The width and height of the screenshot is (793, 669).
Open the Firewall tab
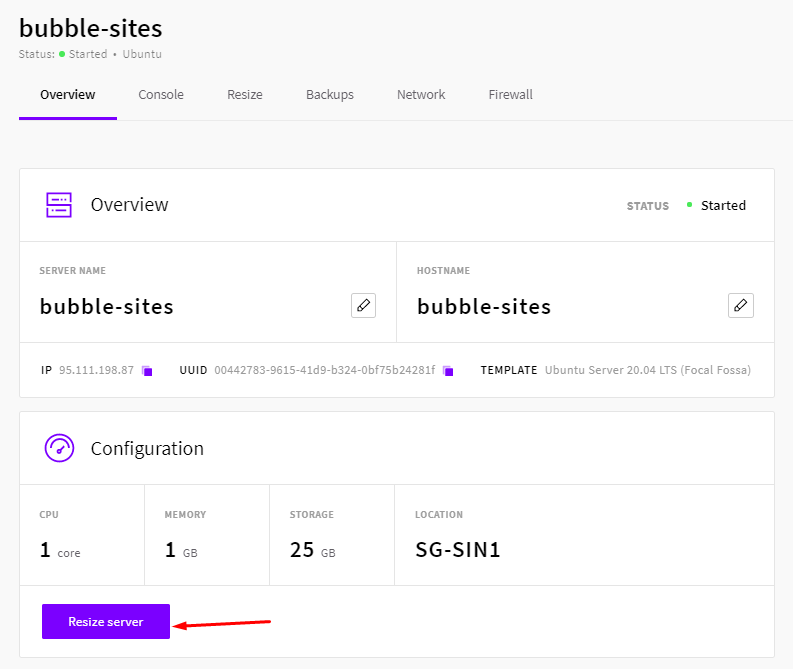coord(511,95)
